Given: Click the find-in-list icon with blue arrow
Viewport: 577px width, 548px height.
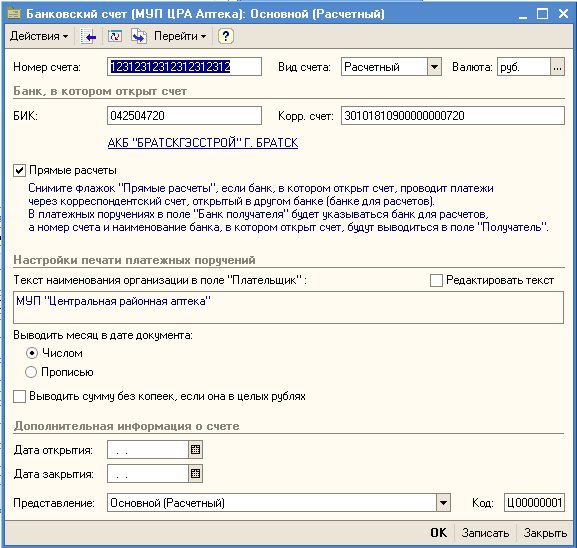Looking at the screenshot, I should (88, 36).
